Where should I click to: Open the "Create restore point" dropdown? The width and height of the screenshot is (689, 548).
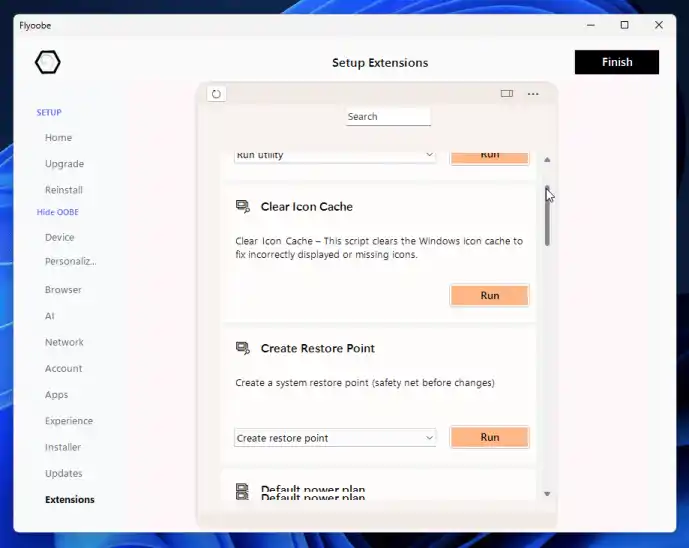coord(335,438)
